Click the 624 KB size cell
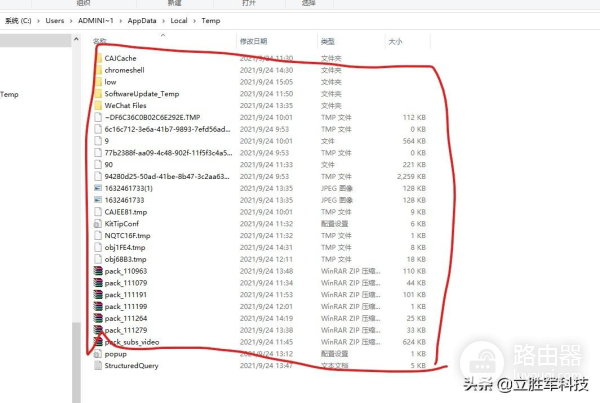This screenshot has width=600, height=403. coord(414,342)
